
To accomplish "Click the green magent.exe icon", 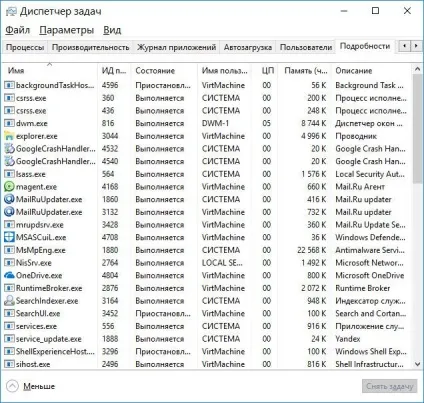I will click(x=9, y=187).
